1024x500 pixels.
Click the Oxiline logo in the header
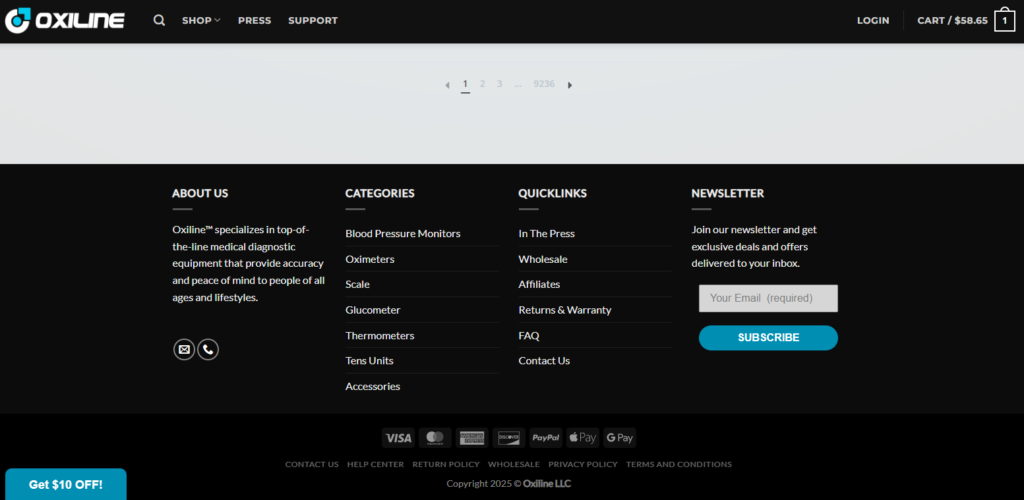click(x=65, y=20)
